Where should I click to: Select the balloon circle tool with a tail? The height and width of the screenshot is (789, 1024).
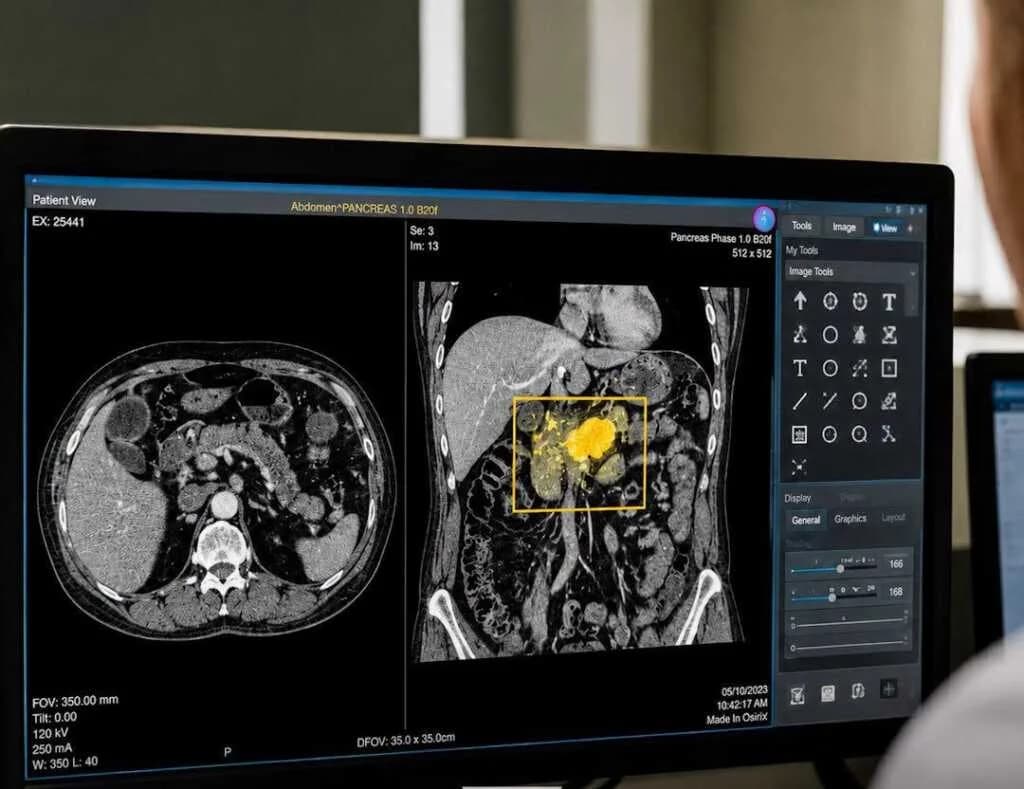(x=859, y=401)
